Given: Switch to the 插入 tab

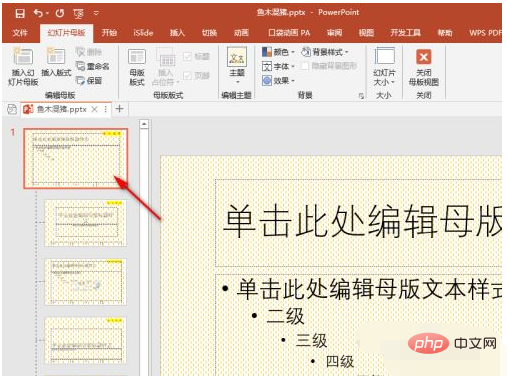Looking at the screenshot, I should click(177, 33).
